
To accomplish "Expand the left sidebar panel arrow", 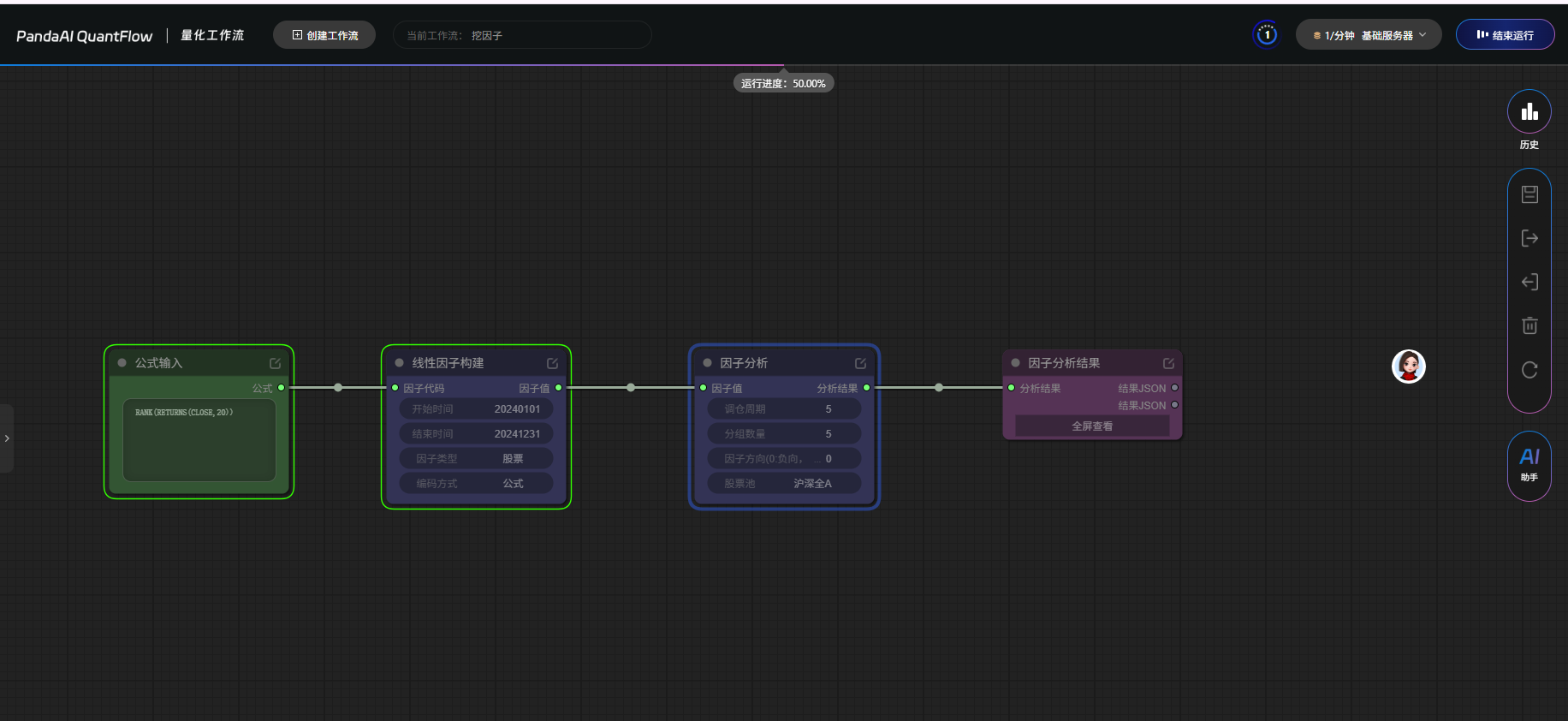I will pyautogui.click(x=7, y=438).
